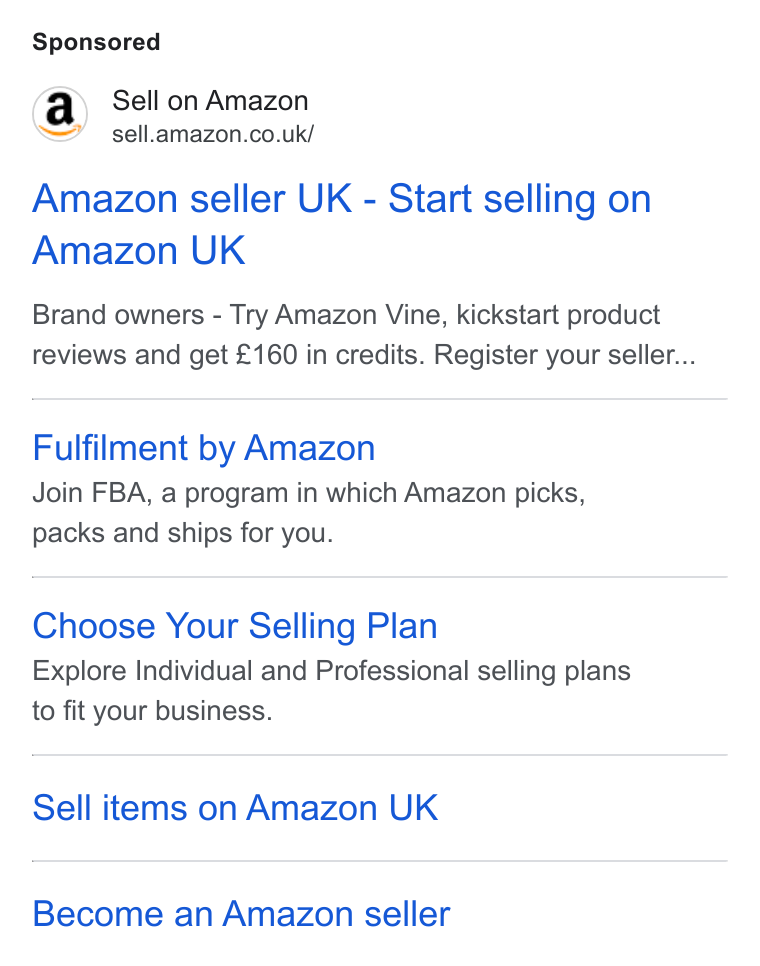The width and height of the screenshot is (760, 966).
Task: Click the headline's second line Amazon UK
Action: [139, 251]
